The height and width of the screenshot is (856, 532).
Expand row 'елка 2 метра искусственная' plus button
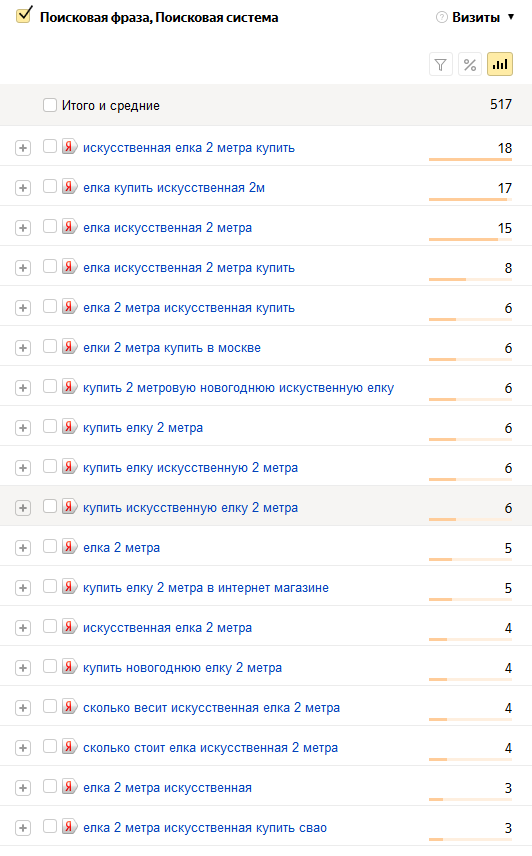tap(23, 788)
